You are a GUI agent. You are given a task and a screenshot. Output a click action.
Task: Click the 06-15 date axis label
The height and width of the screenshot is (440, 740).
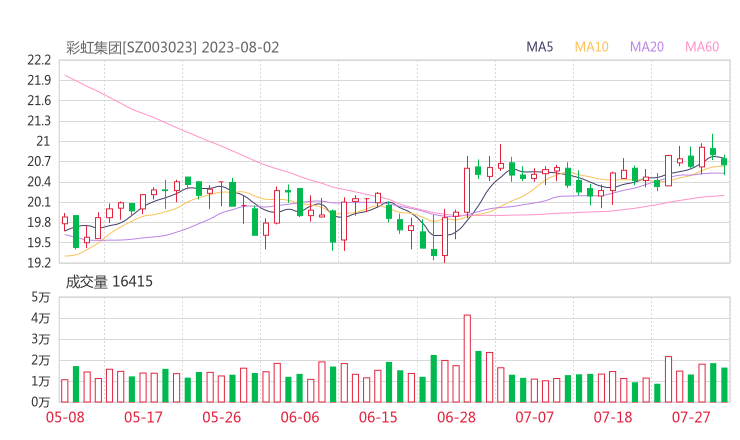click(378, 417)
